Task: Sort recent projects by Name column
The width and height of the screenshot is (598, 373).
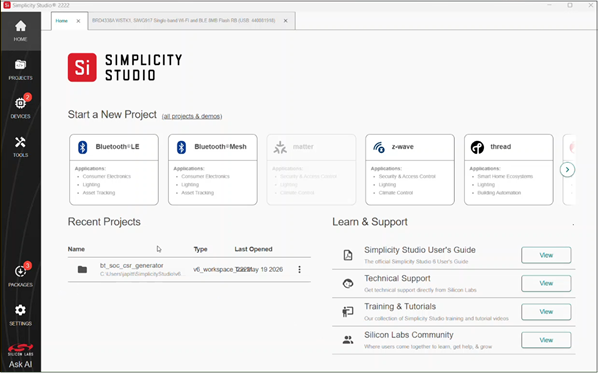Action: (76, 249)
